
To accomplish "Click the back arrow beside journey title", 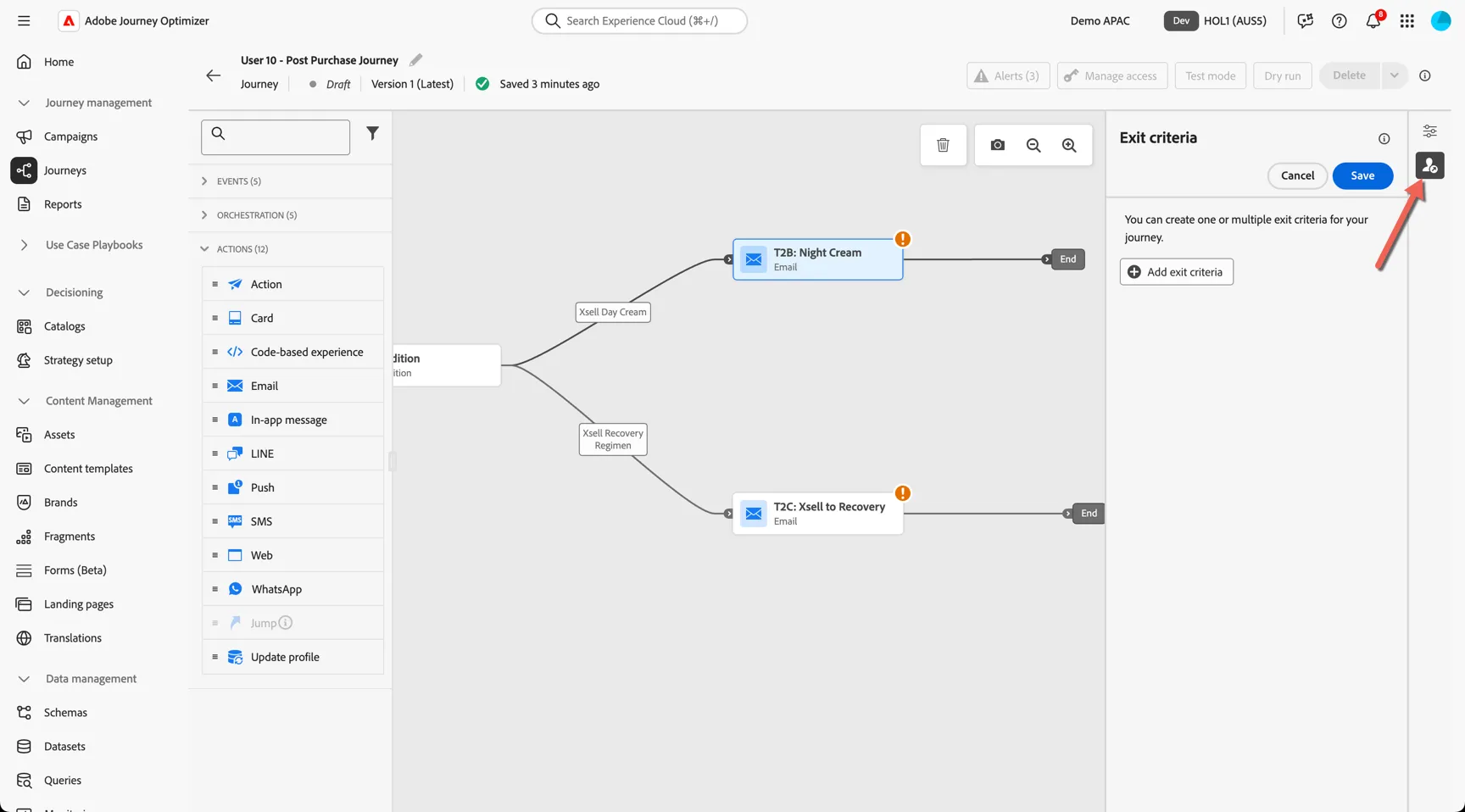I will (x=213, y=75).
